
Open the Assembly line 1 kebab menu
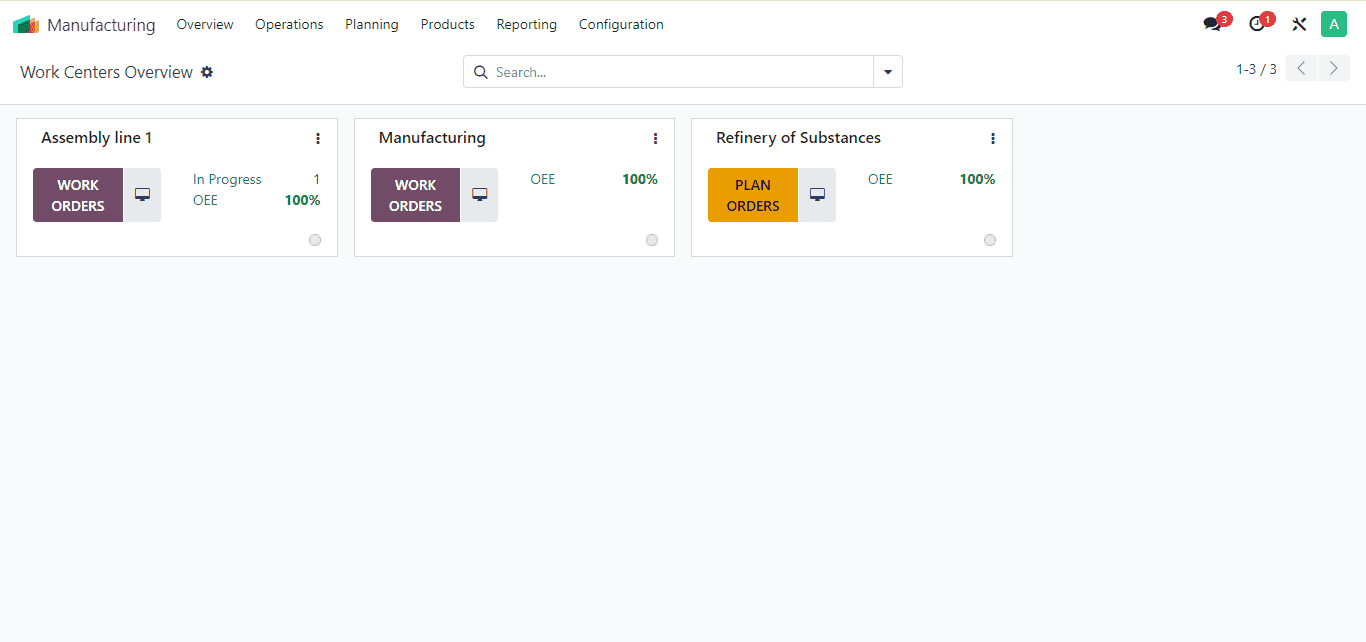[318, 139]
